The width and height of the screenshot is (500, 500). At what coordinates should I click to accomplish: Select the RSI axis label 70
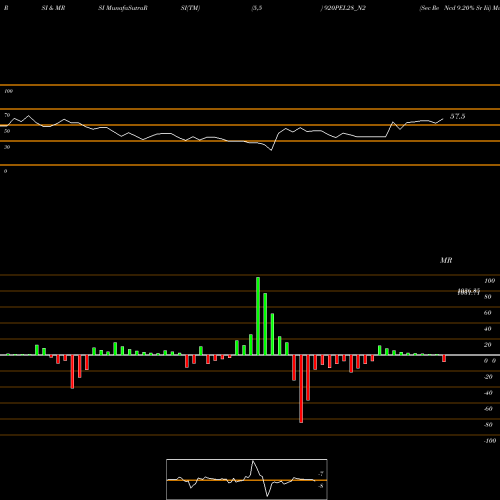point(7,115)
